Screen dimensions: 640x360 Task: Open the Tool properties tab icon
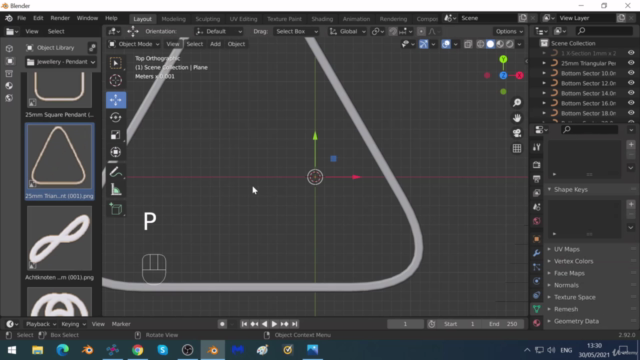point(537,147)
